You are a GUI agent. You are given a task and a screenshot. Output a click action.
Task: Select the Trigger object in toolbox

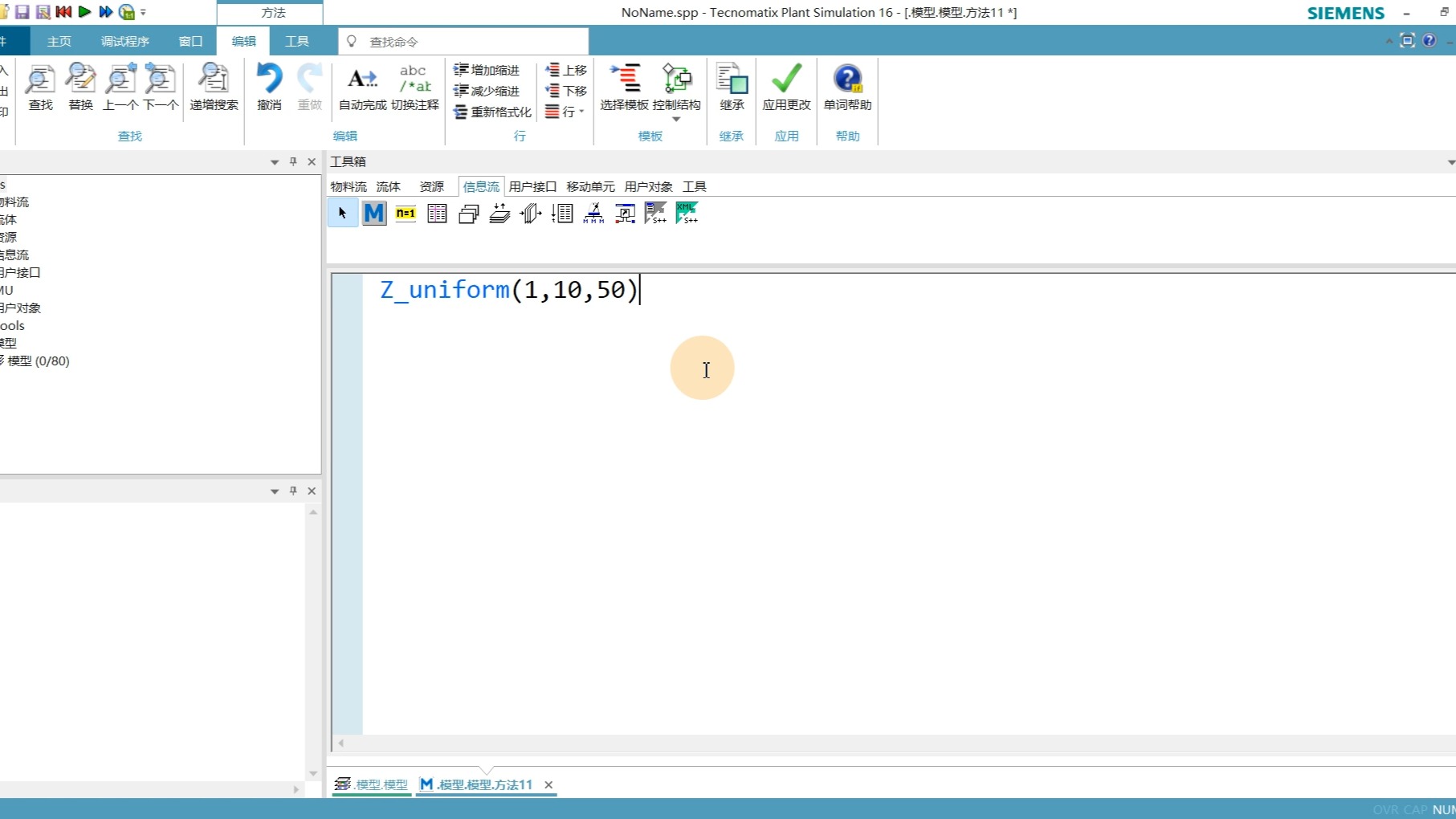pyautogui.click(x=593, y=213)
